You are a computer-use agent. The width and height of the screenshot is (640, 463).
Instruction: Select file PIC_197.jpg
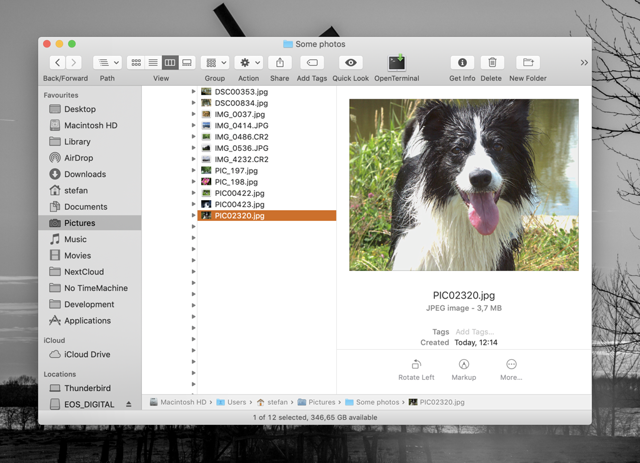[x=267, y=171]
